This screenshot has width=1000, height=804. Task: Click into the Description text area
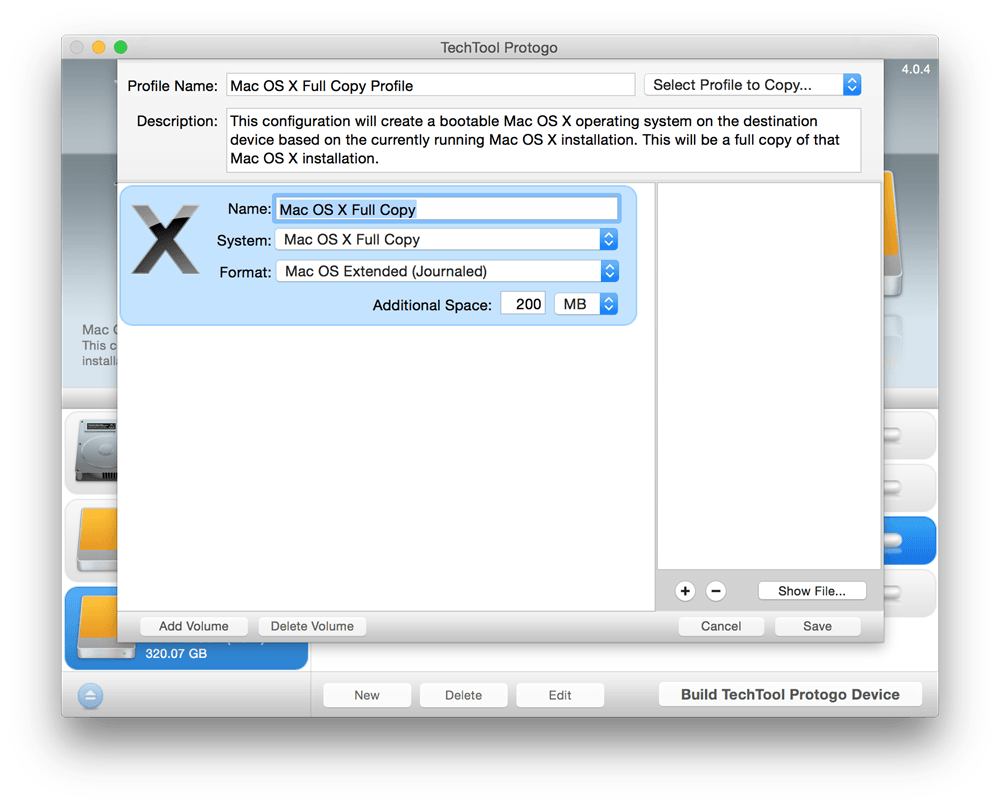click(543, 140)
